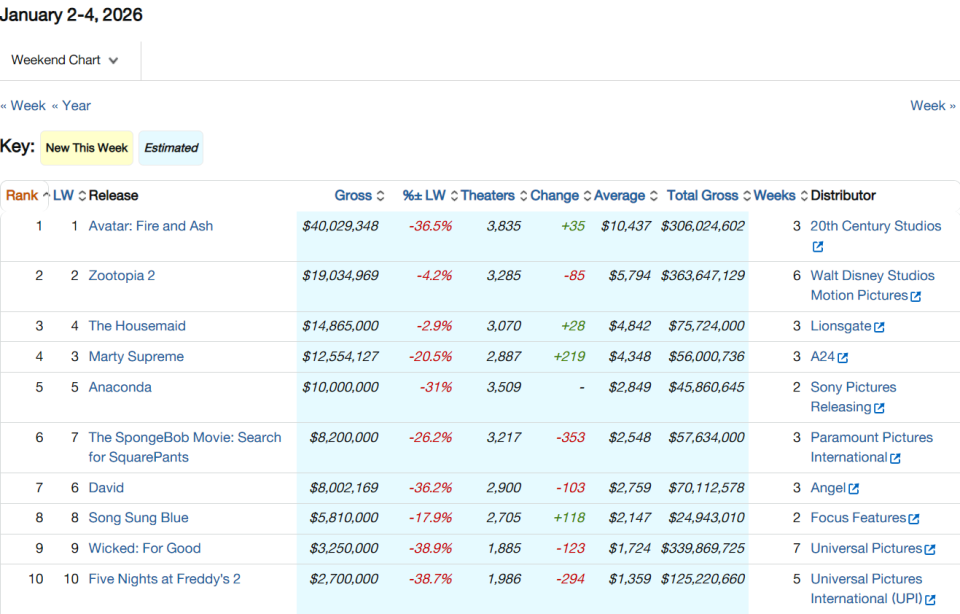
Task: Go to previous week link
Action: (x=23, y=106)
